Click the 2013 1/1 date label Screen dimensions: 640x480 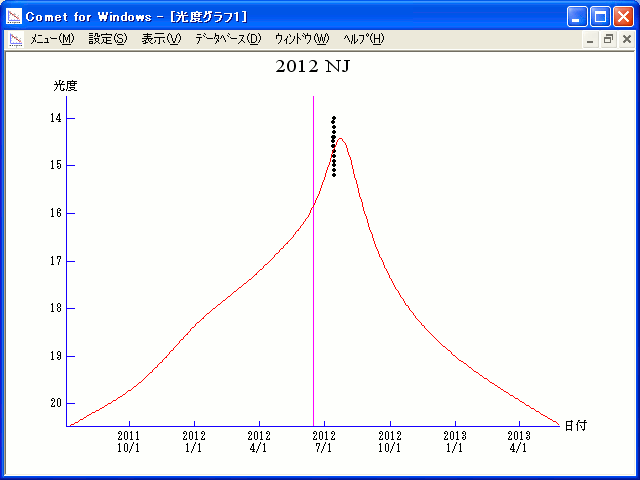tap(455, 442)
